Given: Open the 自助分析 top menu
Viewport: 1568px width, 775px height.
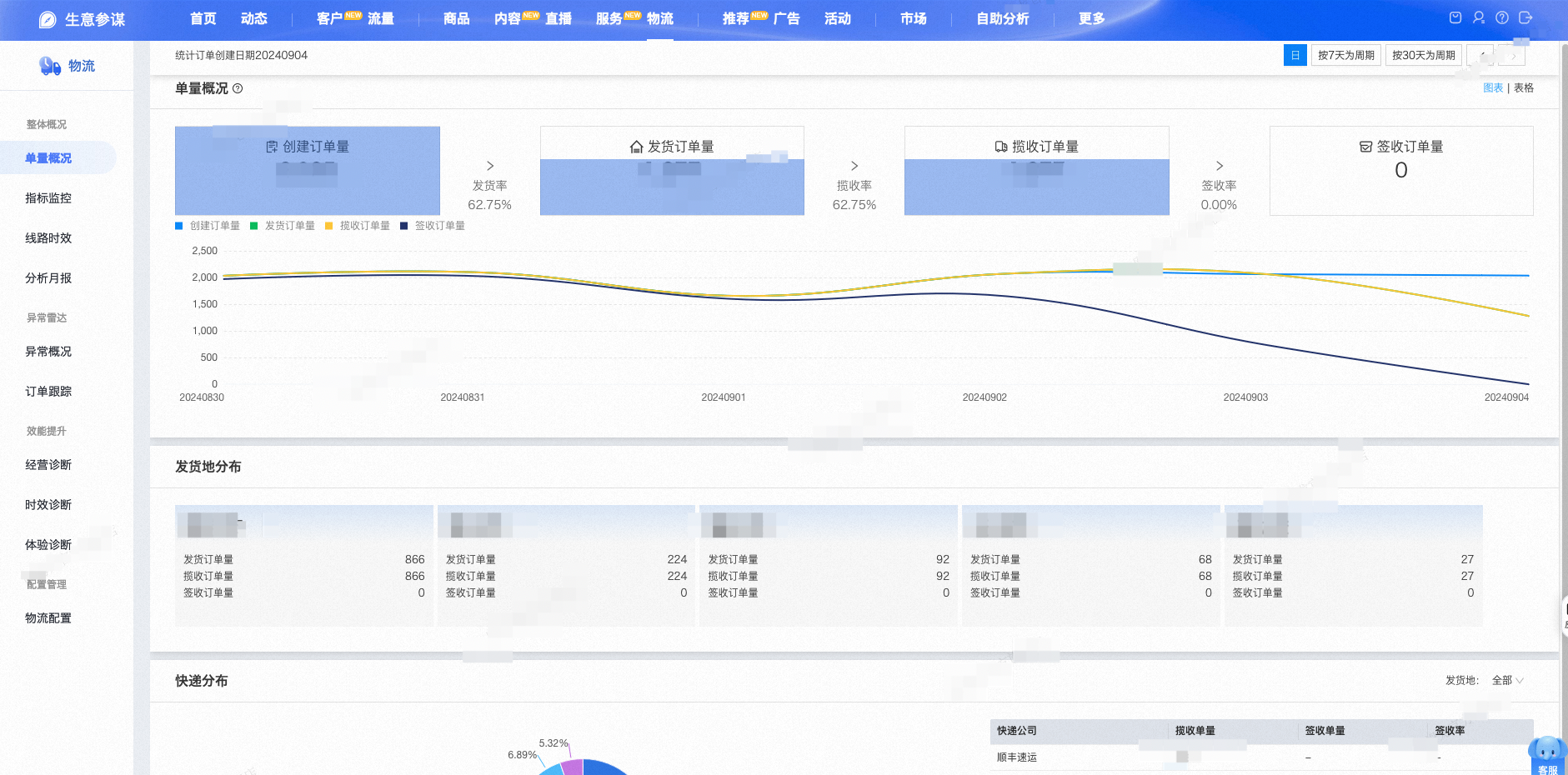Looking at the screenshot, I should (x=1003, y=18).
